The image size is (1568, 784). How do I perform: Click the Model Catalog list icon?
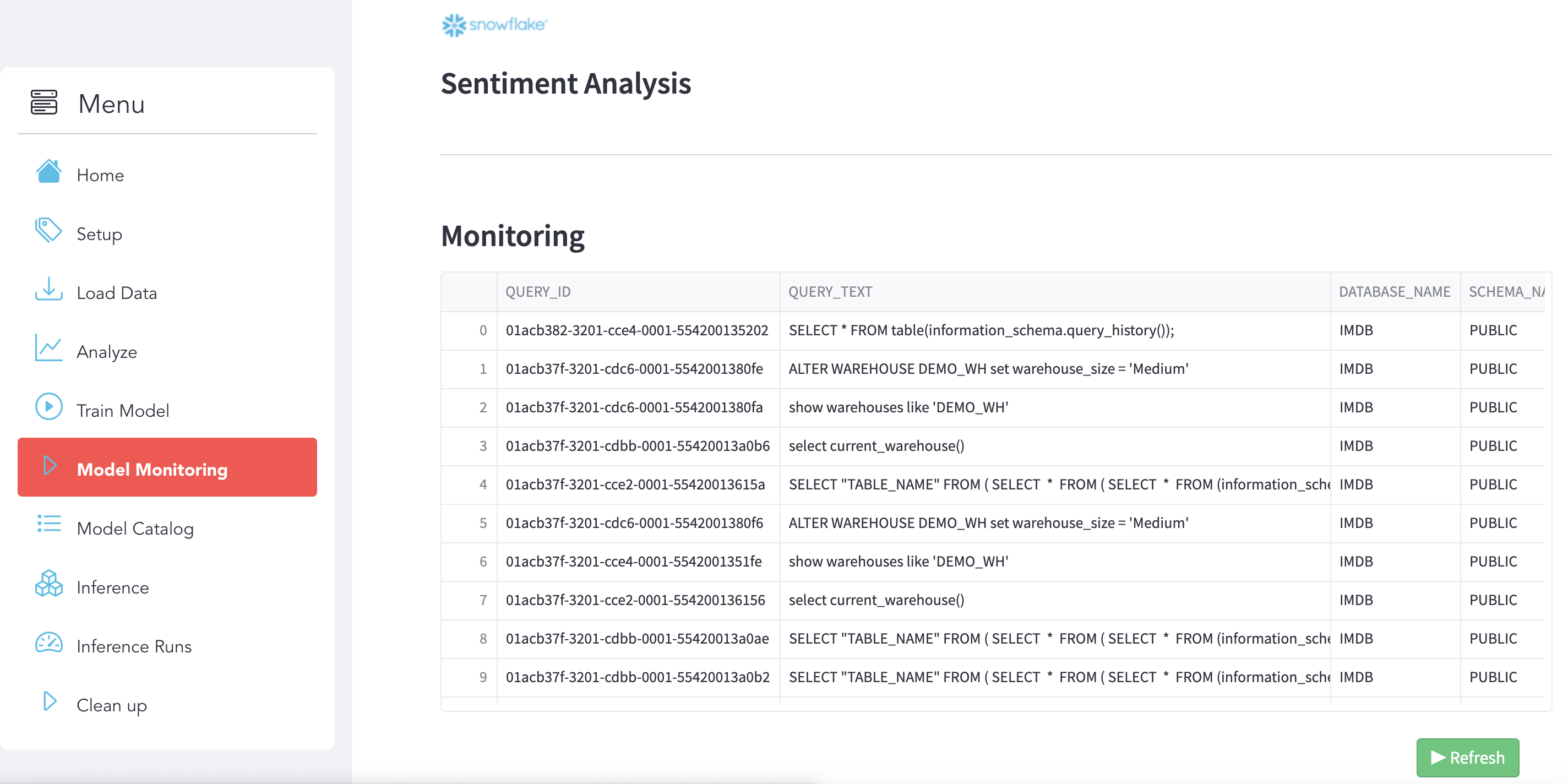click(x=48, y=525)
